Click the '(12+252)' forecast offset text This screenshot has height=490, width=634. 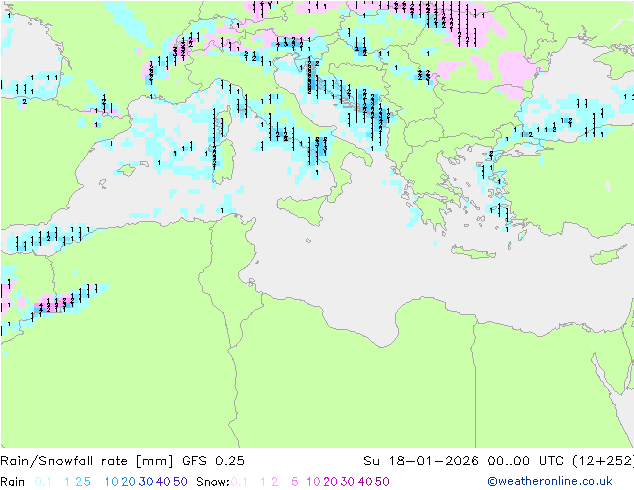(603, 460)
